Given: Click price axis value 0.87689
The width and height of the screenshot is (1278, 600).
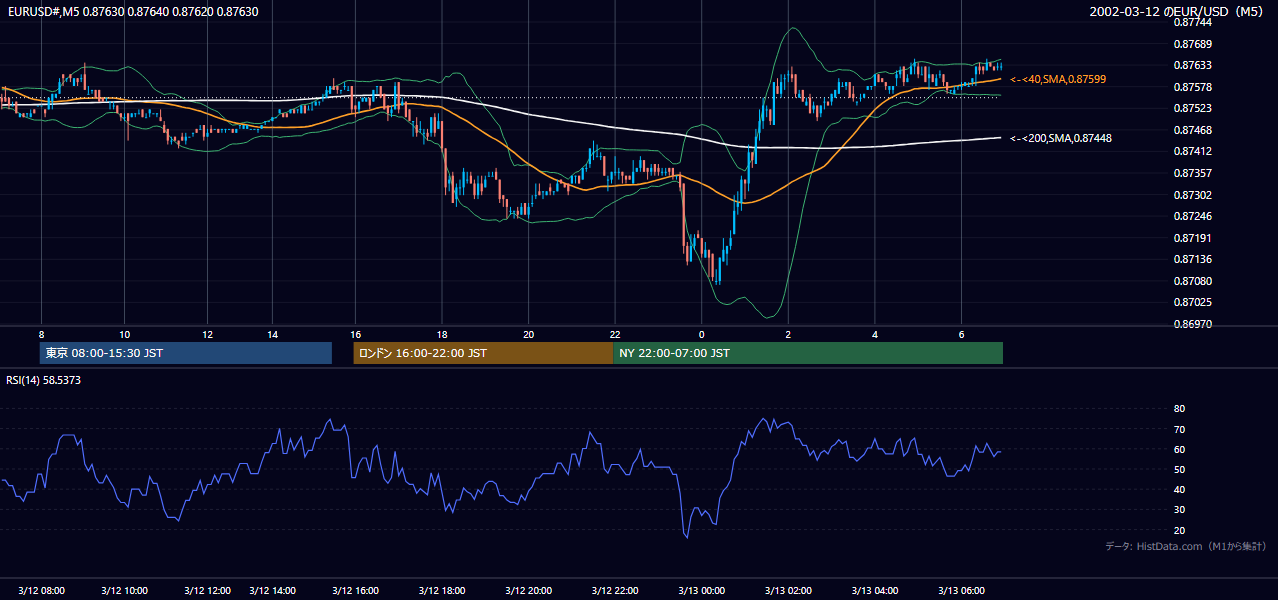Looking at the screenshot, I should point(1193,44).
